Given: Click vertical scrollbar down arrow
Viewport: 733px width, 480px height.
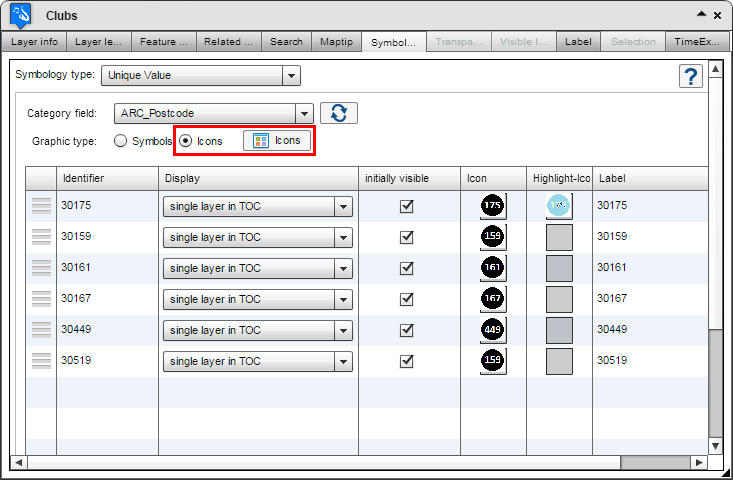Looking at the screenshot, I should [x=715, y=445].
